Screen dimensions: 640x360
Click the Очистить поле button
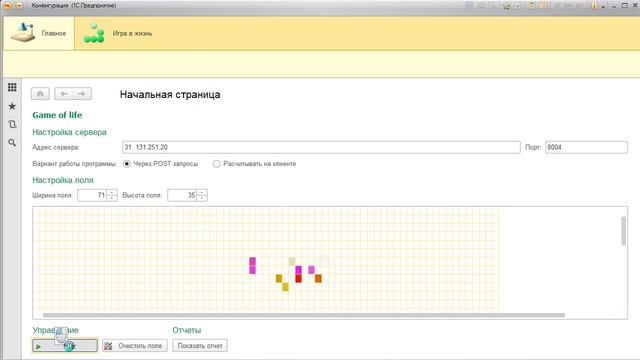[135, 346]
